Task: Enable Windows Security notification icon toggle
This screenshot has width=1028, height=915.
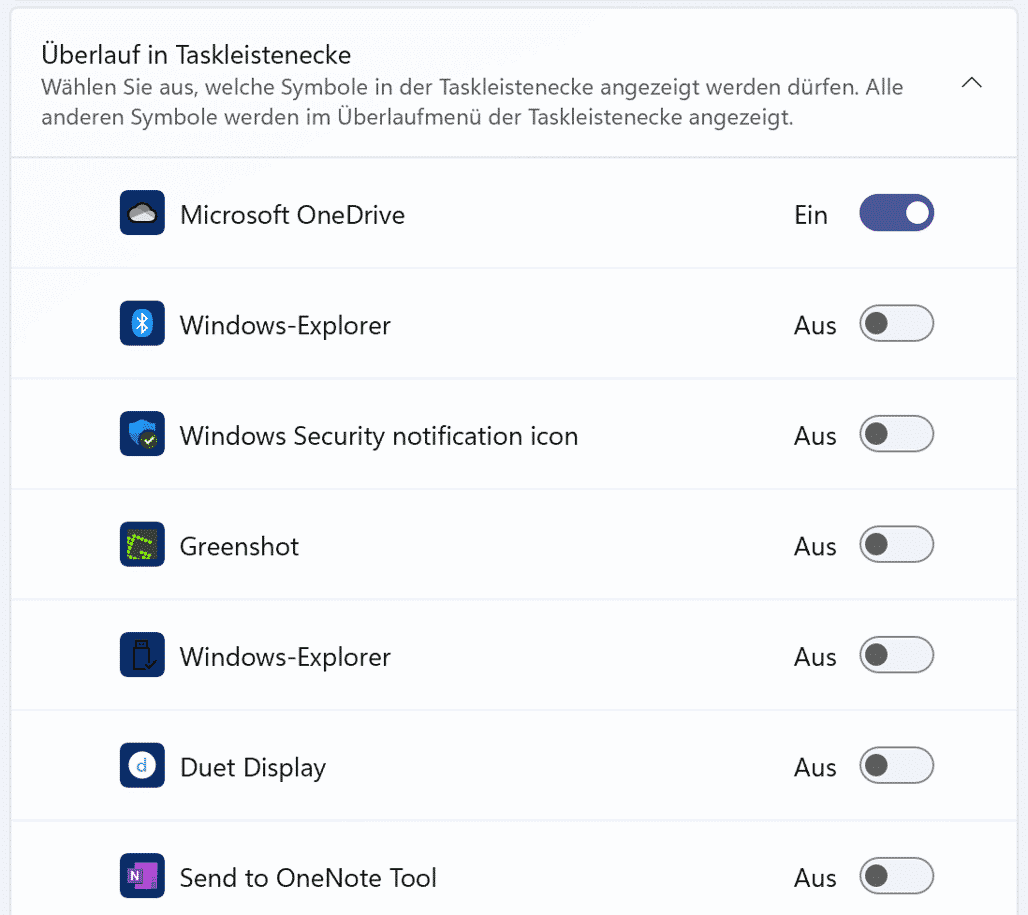Action: (x=896, y=435)
